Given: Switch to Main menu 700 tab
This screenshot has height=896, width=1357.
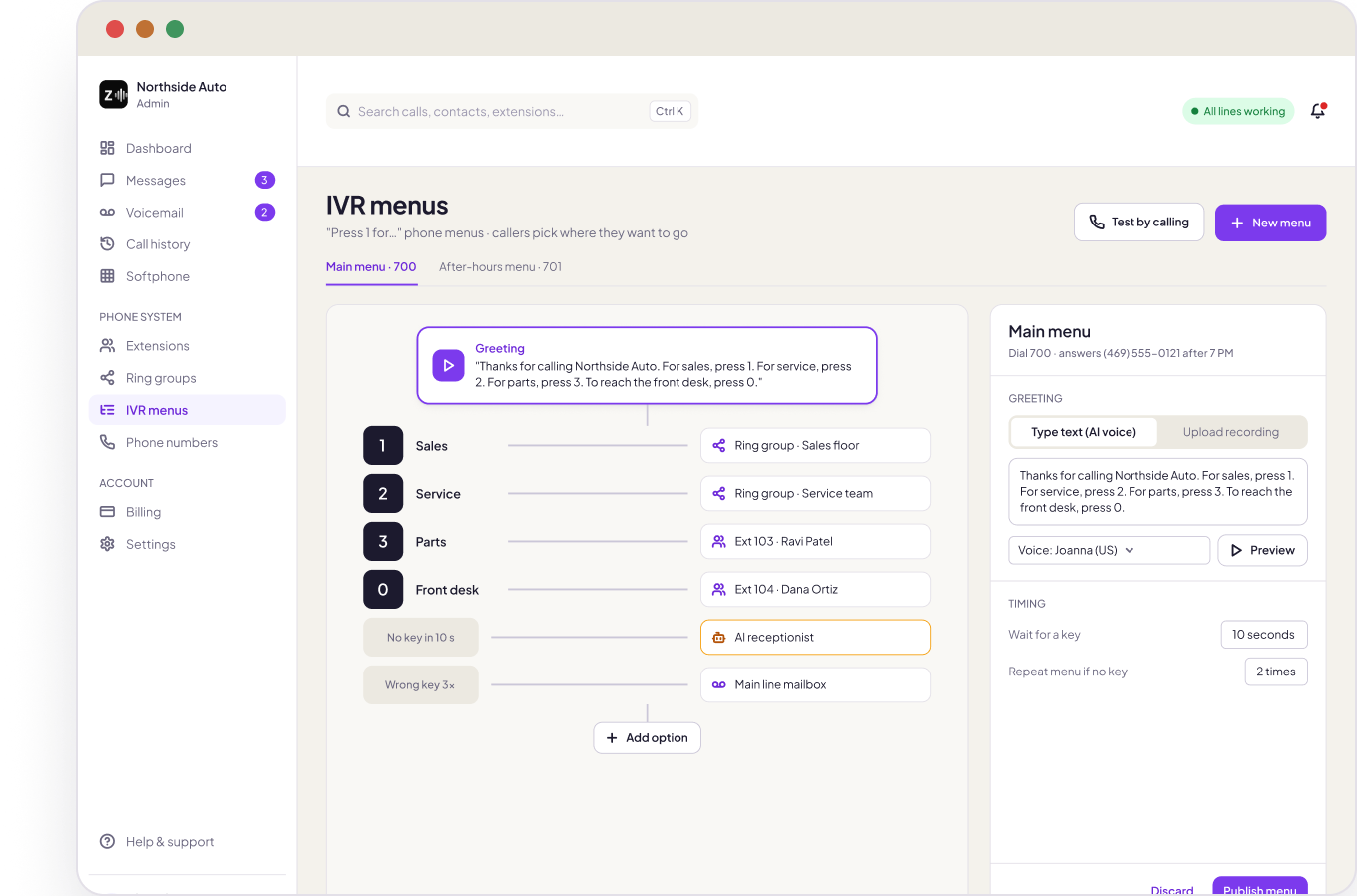Looking at the screenshot, I should pyautogui.click(x=371, y=267).
